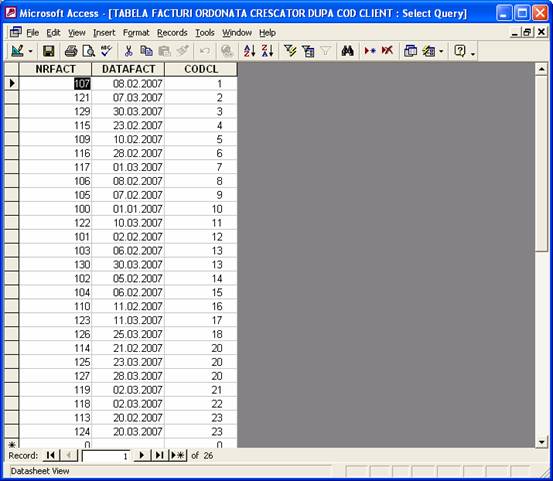Click the Save toolbar icon

(49, 51)
